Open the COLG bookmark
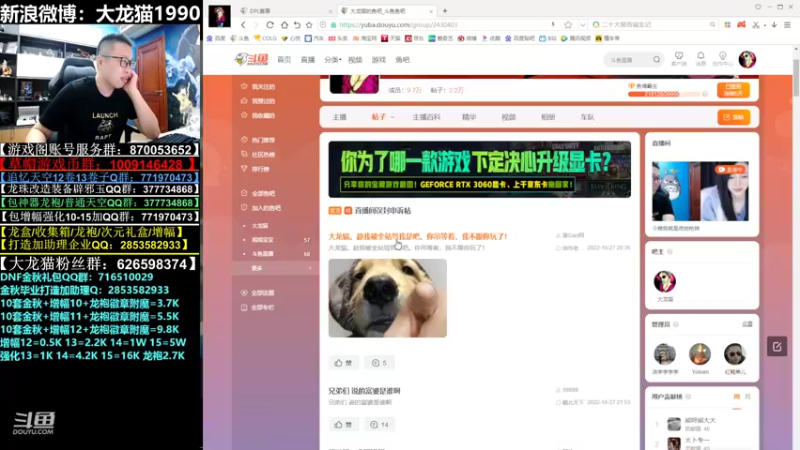 click(265, 38)
